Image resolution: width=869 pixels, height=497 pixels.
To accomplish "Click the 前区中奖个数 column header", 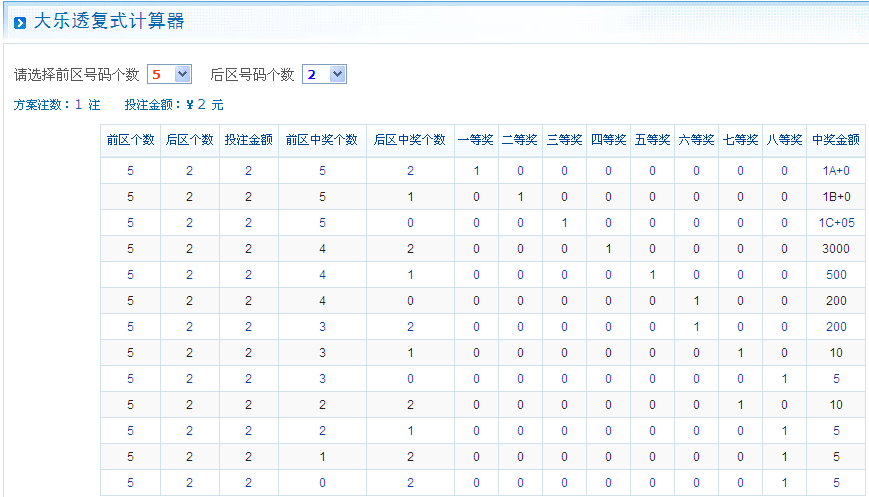I will point(322,140).
